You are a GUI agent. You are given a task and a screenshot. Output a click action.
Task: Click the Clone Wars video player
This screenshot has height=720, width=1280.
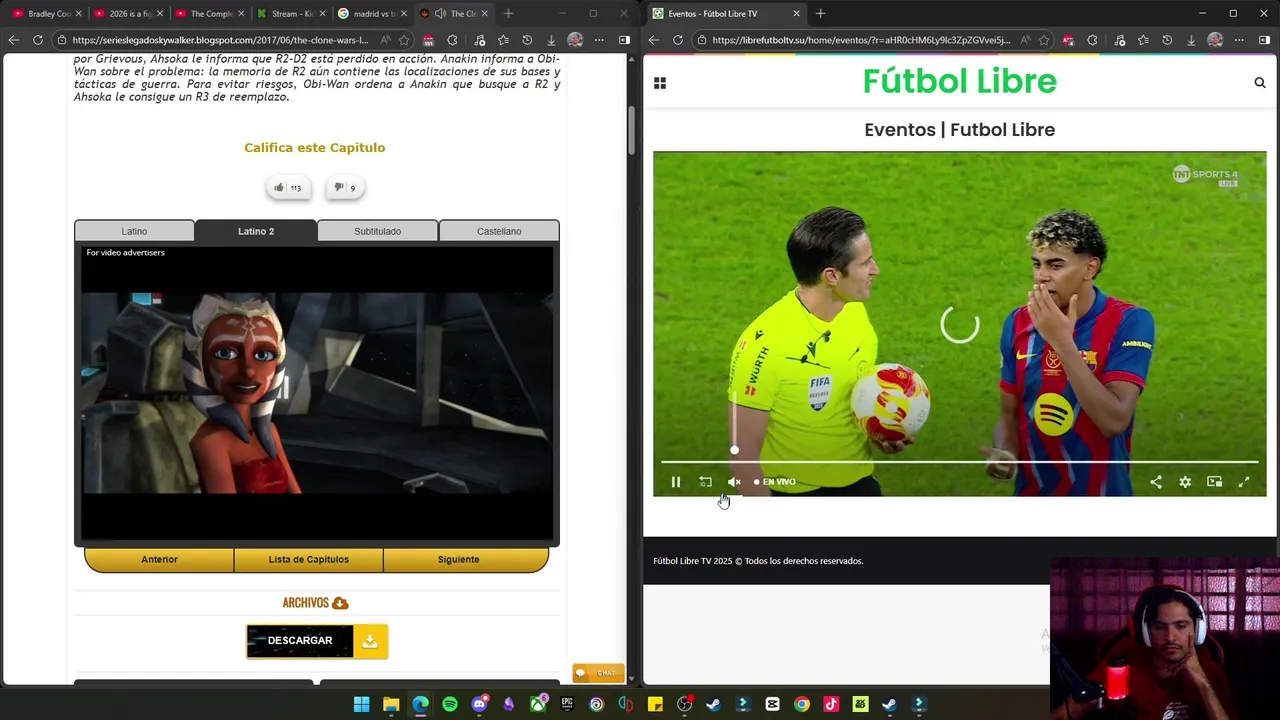click(317, 393)
